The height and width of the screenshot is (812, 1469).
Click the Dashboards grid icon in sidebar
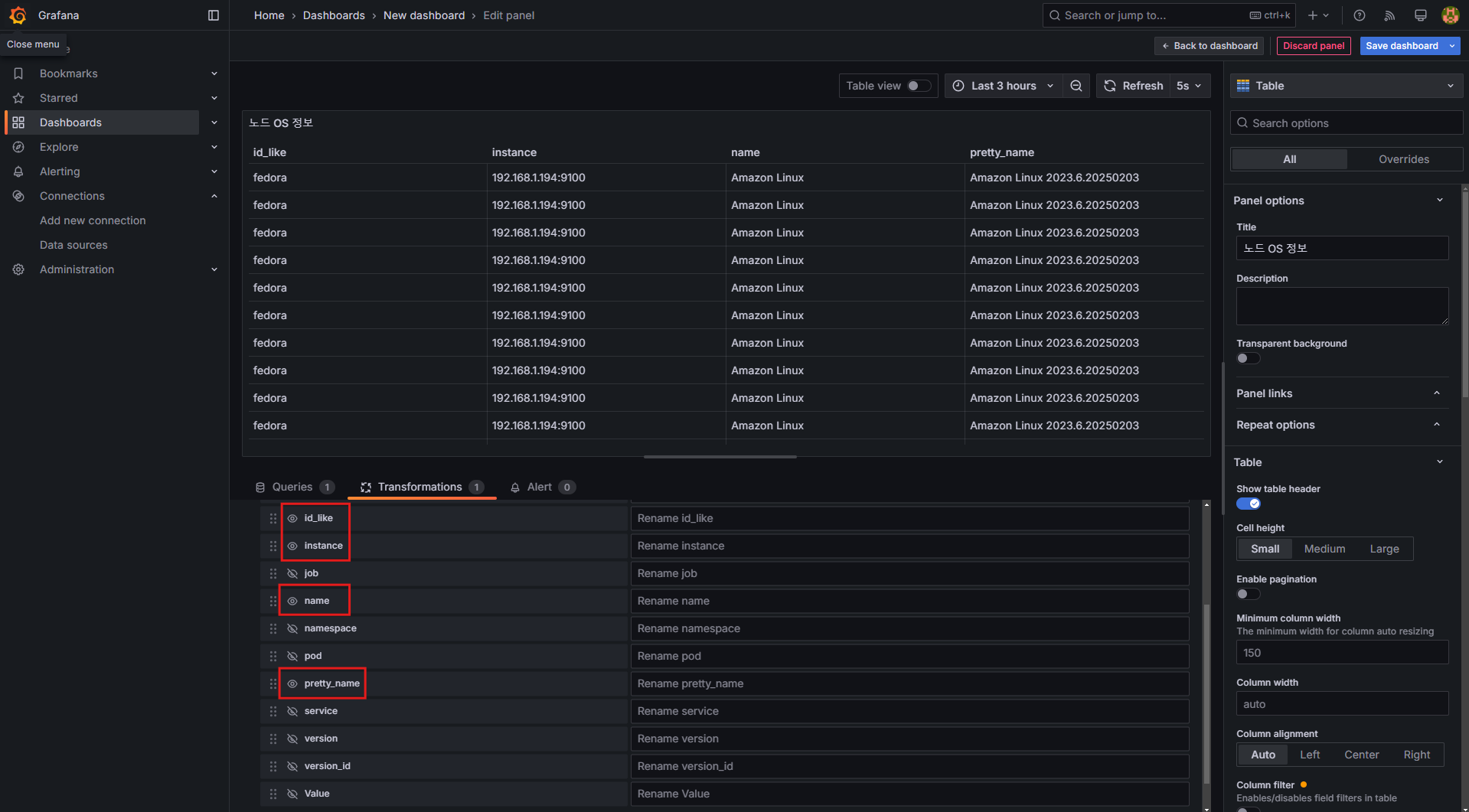[x=18, y=122]
